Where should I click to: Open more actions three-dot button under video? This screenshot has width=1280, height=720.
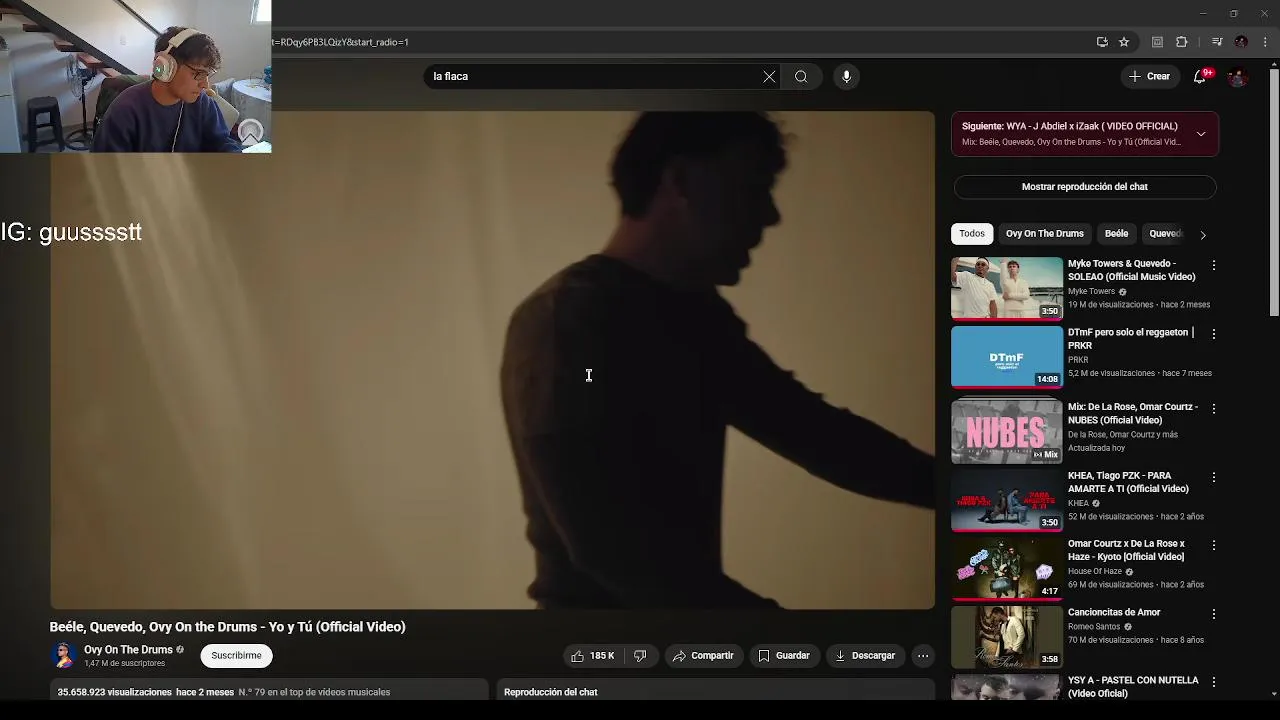click(x=923, y=656)
